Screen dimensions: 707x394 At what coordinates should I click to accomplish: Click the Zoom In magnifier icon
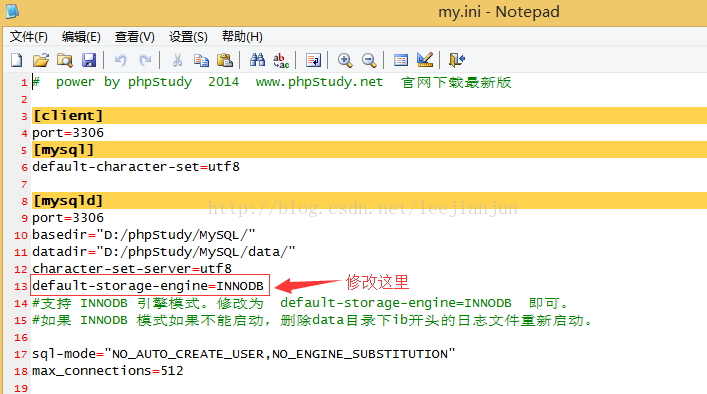pyautogui.click(x=345, y=60)
